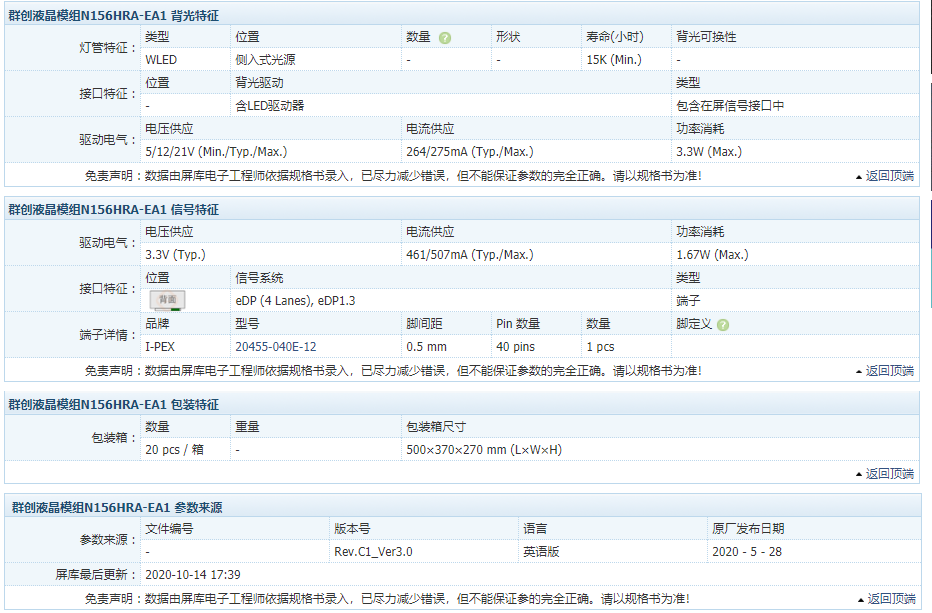The width and height of the screenshot is (932, 613).
Task: Click the 背面 interface position thumbnail
Action: (x=167, y=299)
